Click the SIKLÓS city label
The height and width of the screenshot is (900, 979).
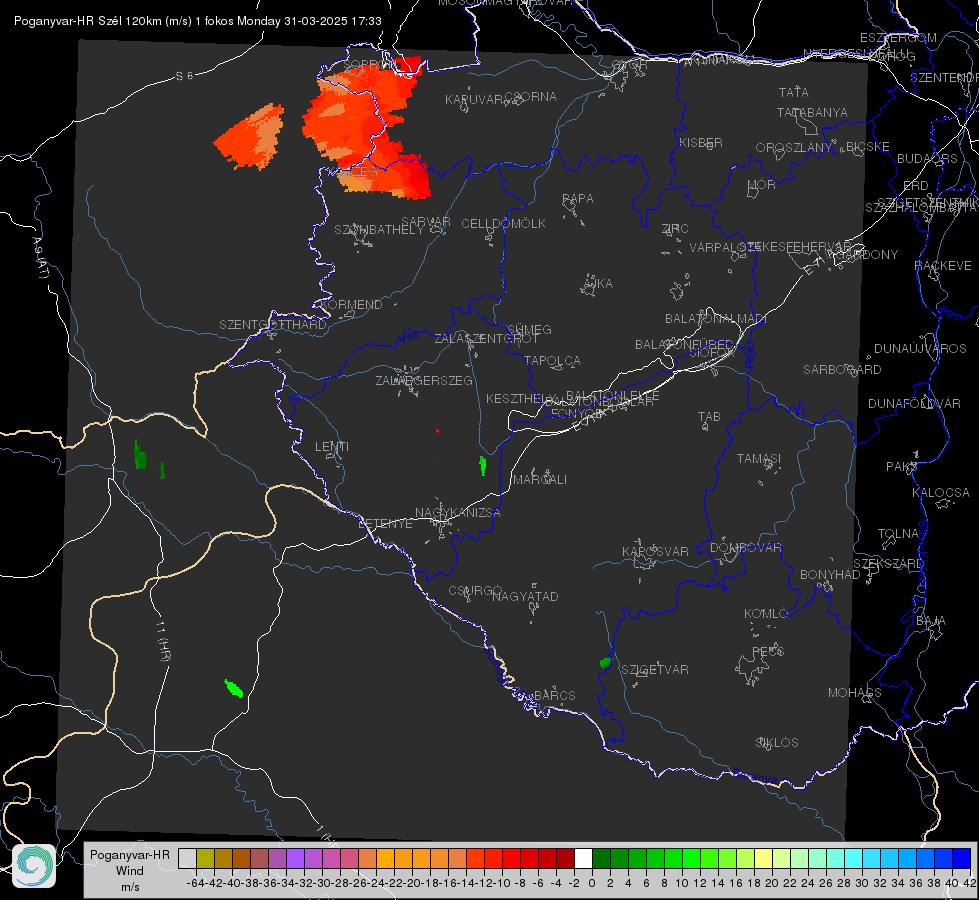[777, 743]
